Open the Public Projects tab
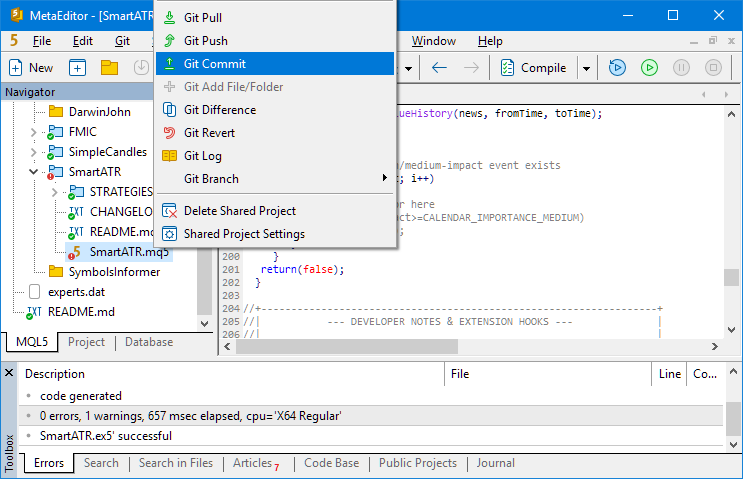This screenshot has width=743, height=479. point(418,463)
